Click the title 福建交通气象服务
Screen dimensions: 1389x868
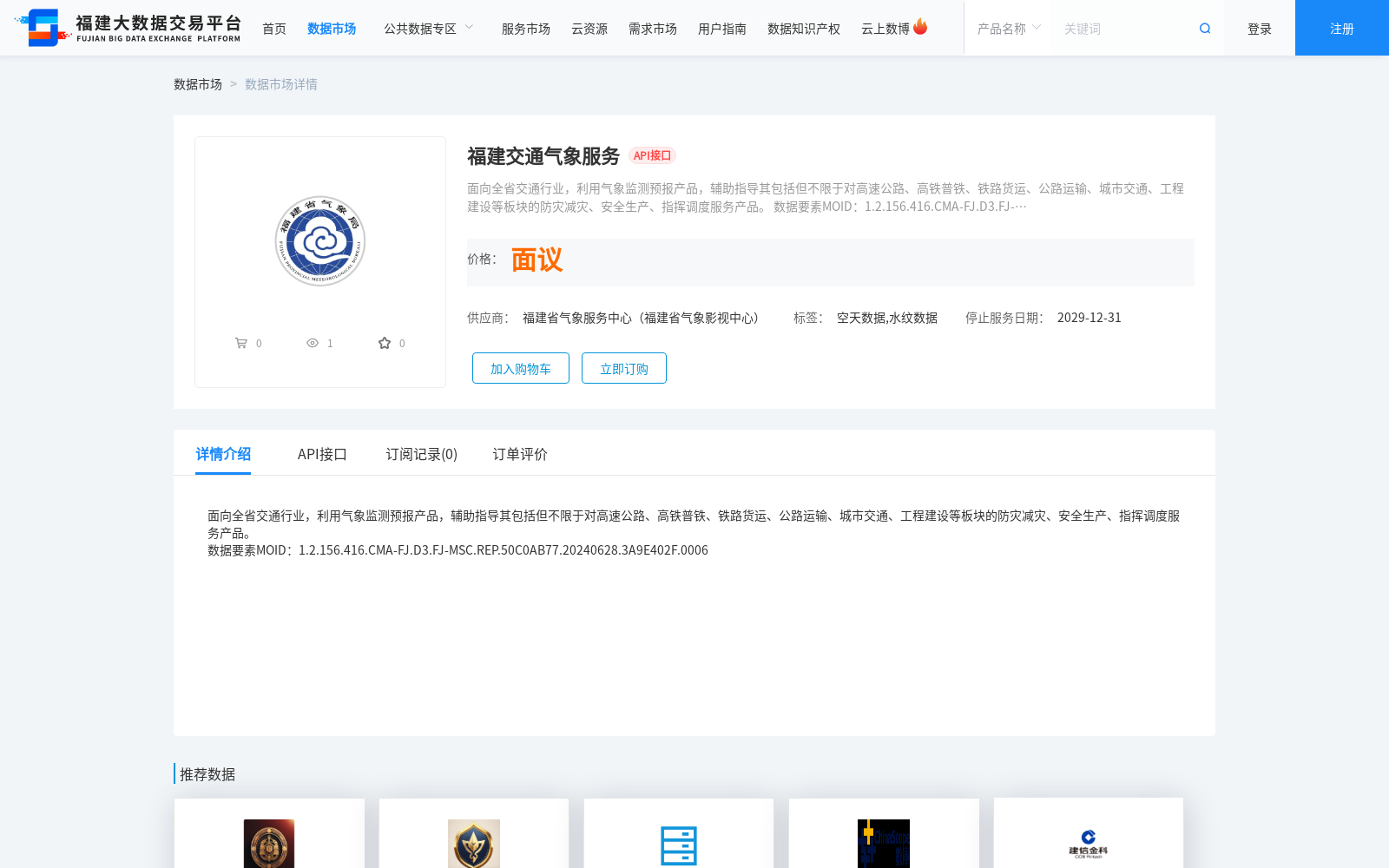click(x=543, y=156)
